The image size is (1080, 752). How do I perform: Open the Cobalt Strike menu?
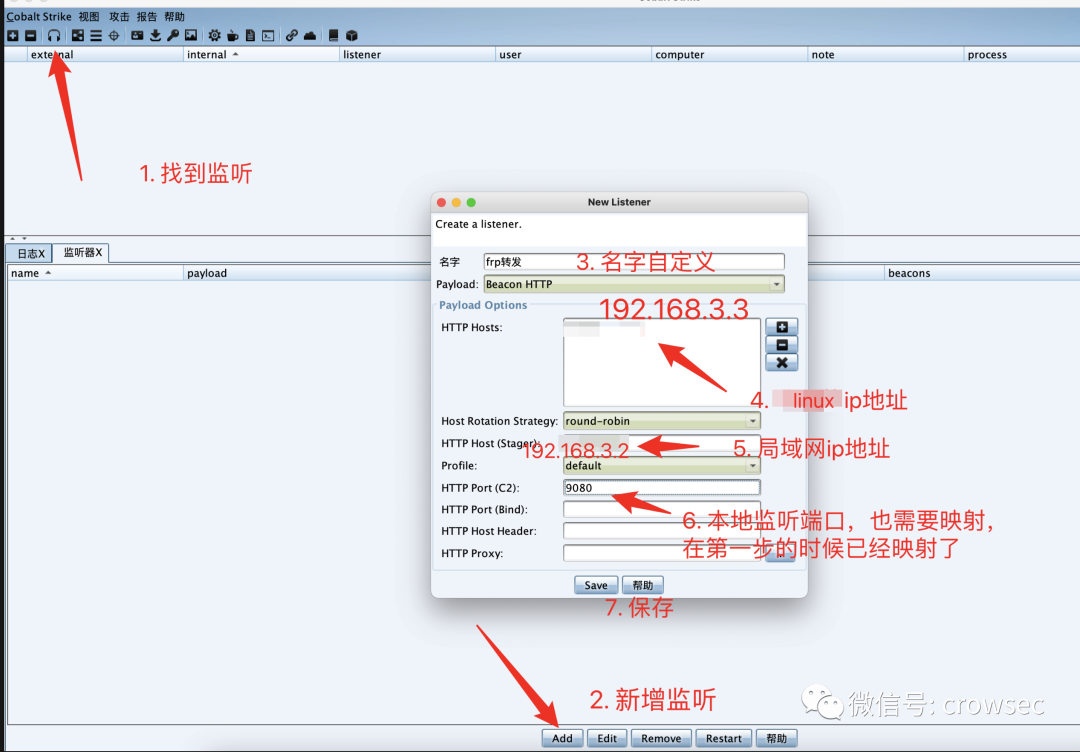click(39, 17)
